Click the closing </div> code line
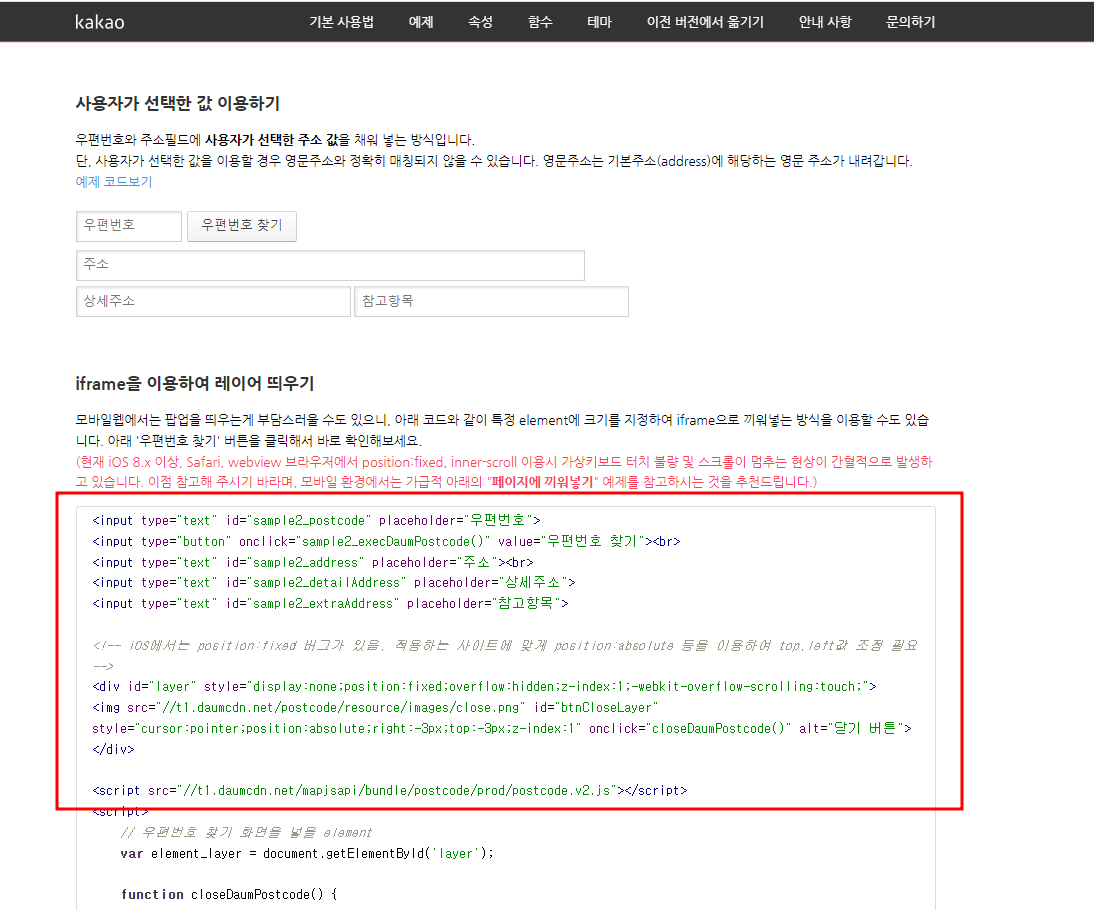 (113, 749)
